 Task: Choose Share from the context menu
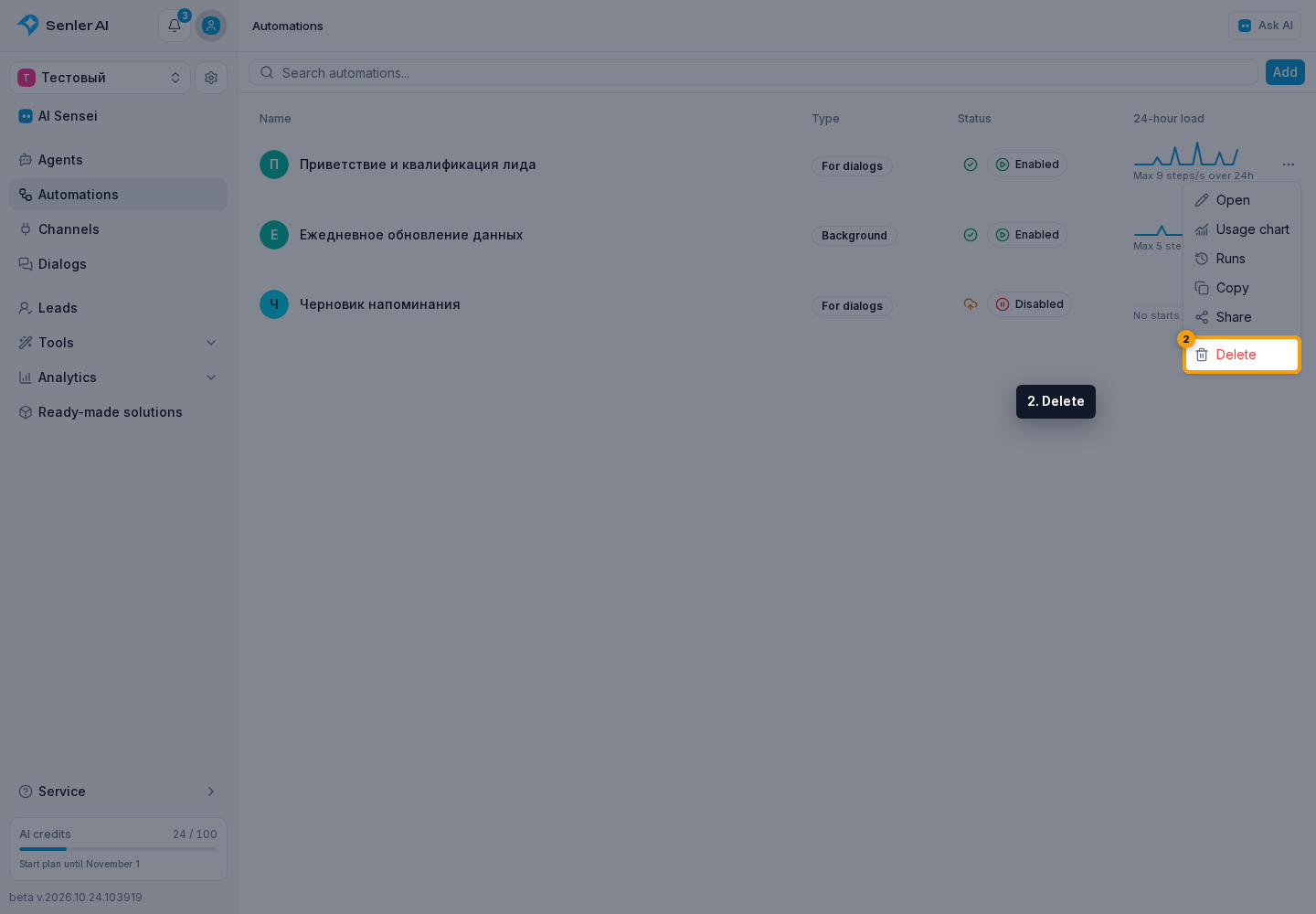pyautogui.click(x=1242, y=317)
